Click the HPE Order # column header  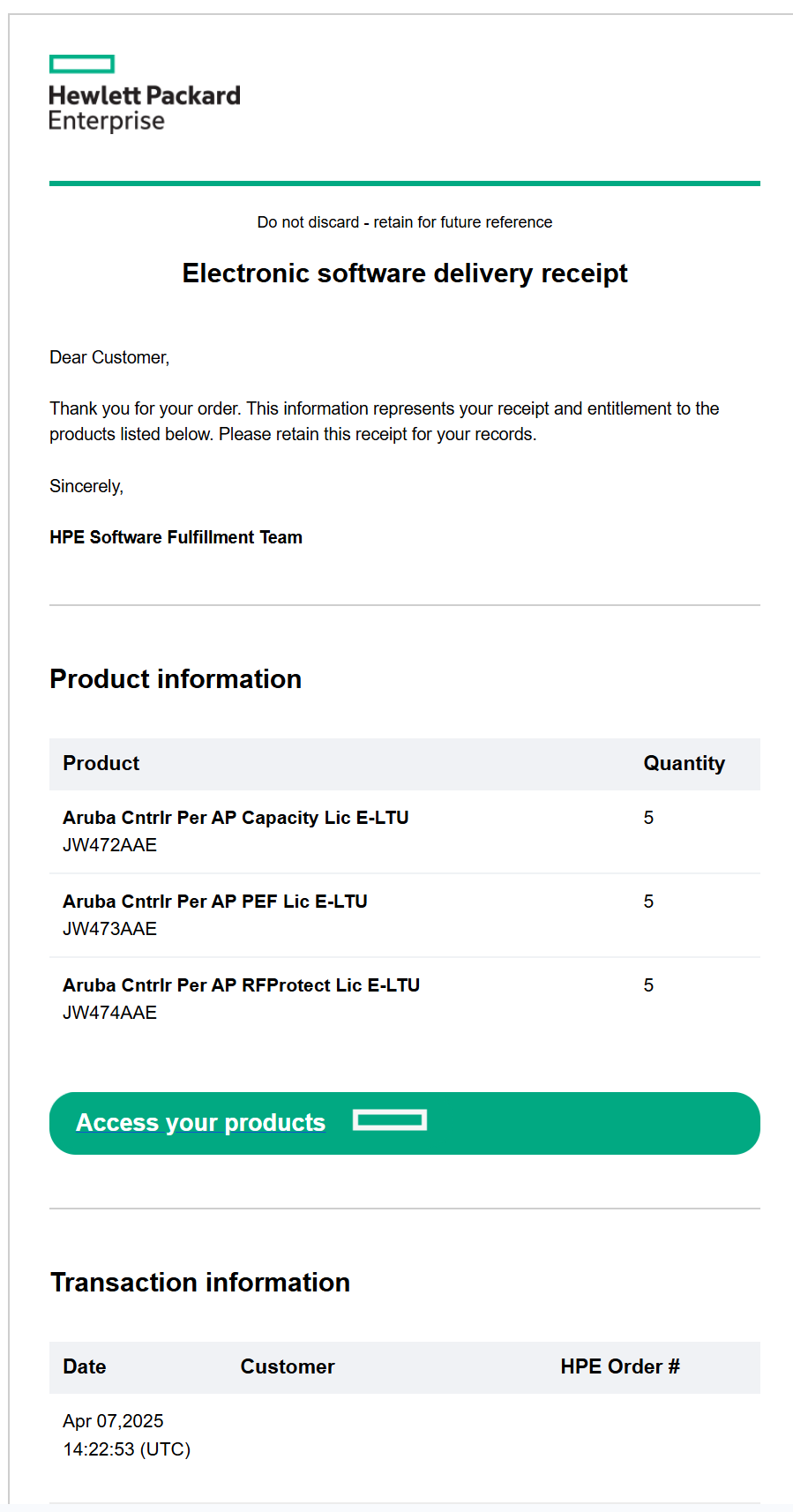[620, 1366]
